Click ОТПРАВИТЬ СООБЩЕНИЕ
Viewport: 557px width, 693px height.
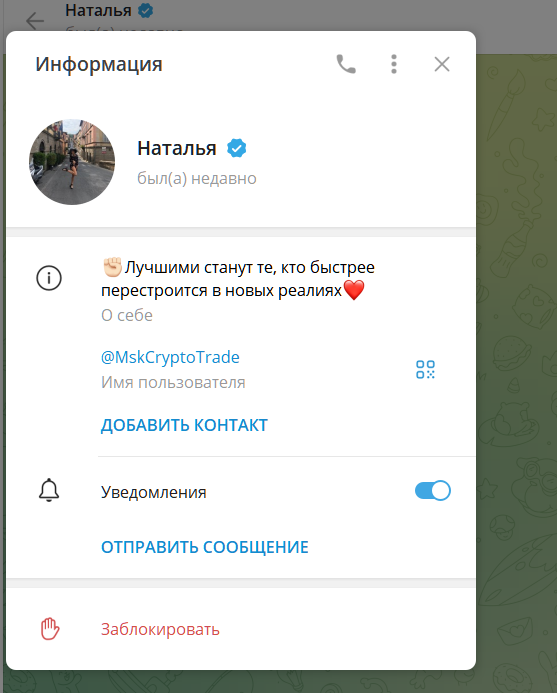coord(205,547)
